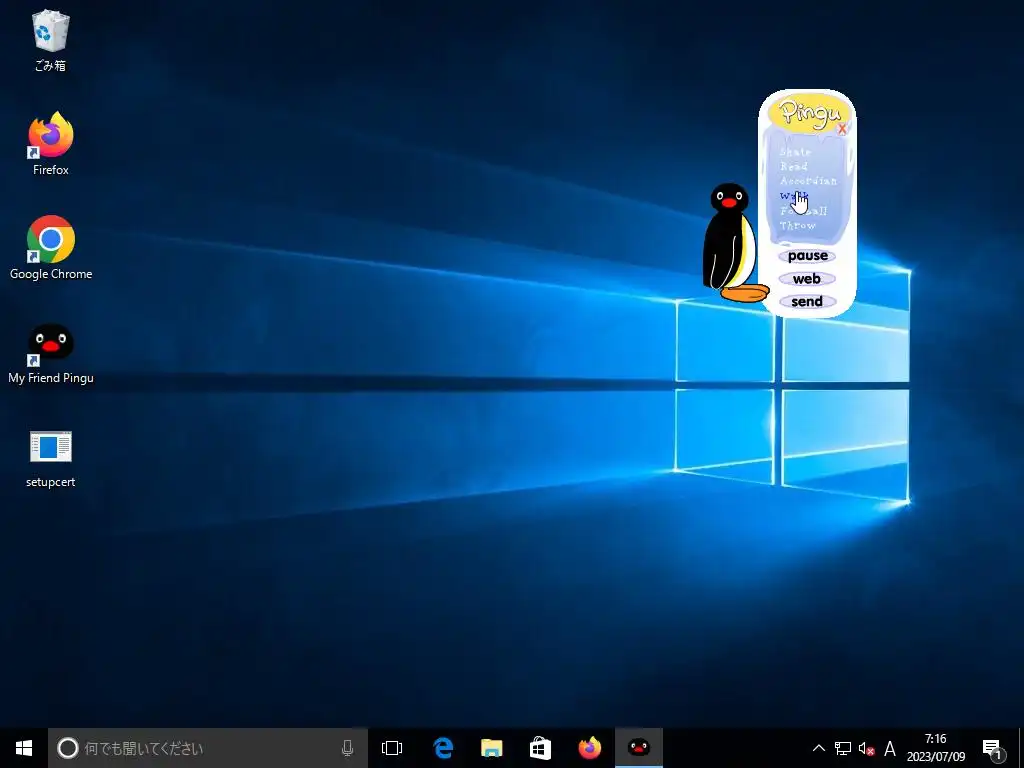Viewport: 1024px width, 768px height.
Task: Click the send button in Pingu panel
Action: pos(807,302)
